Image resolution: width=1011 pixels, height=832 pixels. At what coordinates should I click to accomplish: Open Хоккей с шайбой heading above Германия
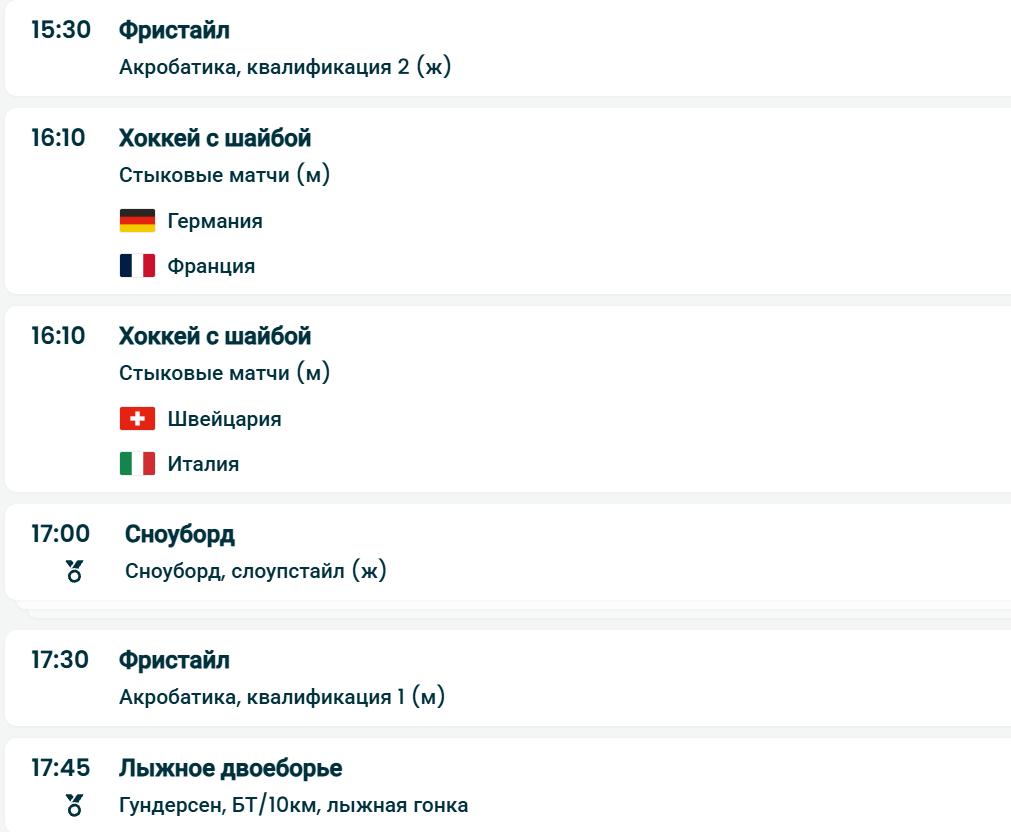215,138
